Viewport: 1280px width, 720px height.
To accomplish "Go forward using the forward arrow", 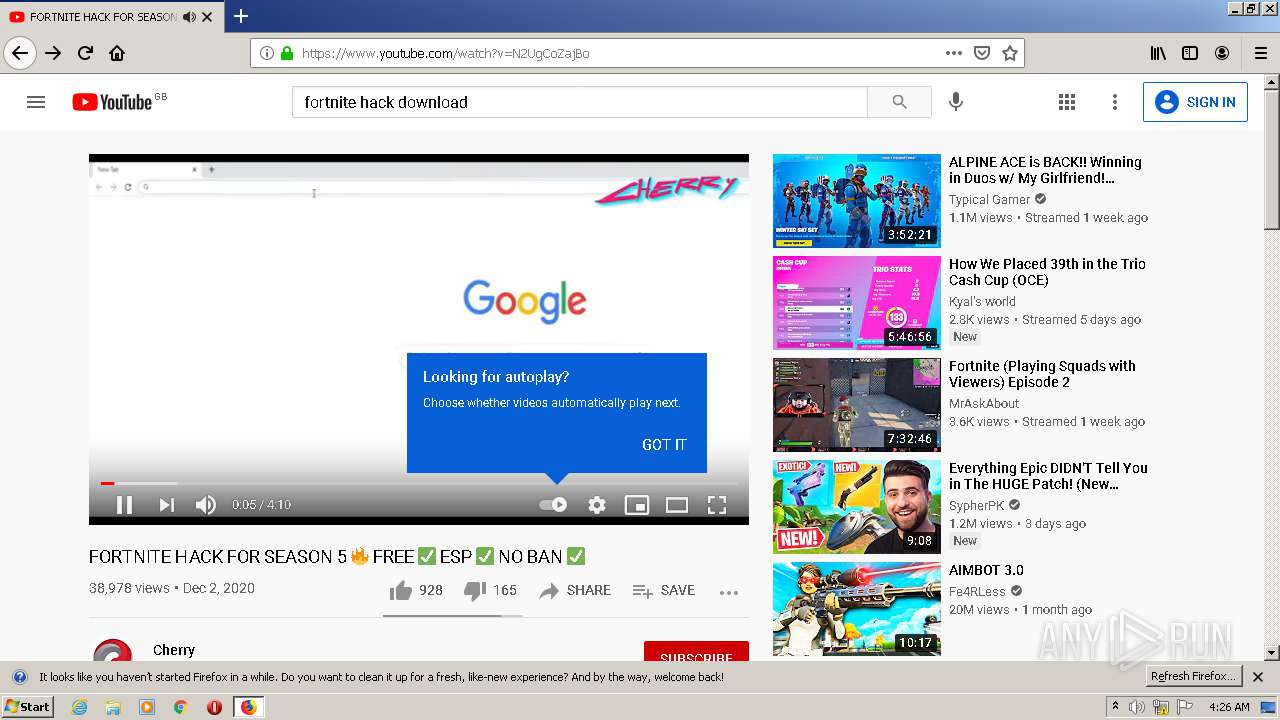I will pos(53,53).
